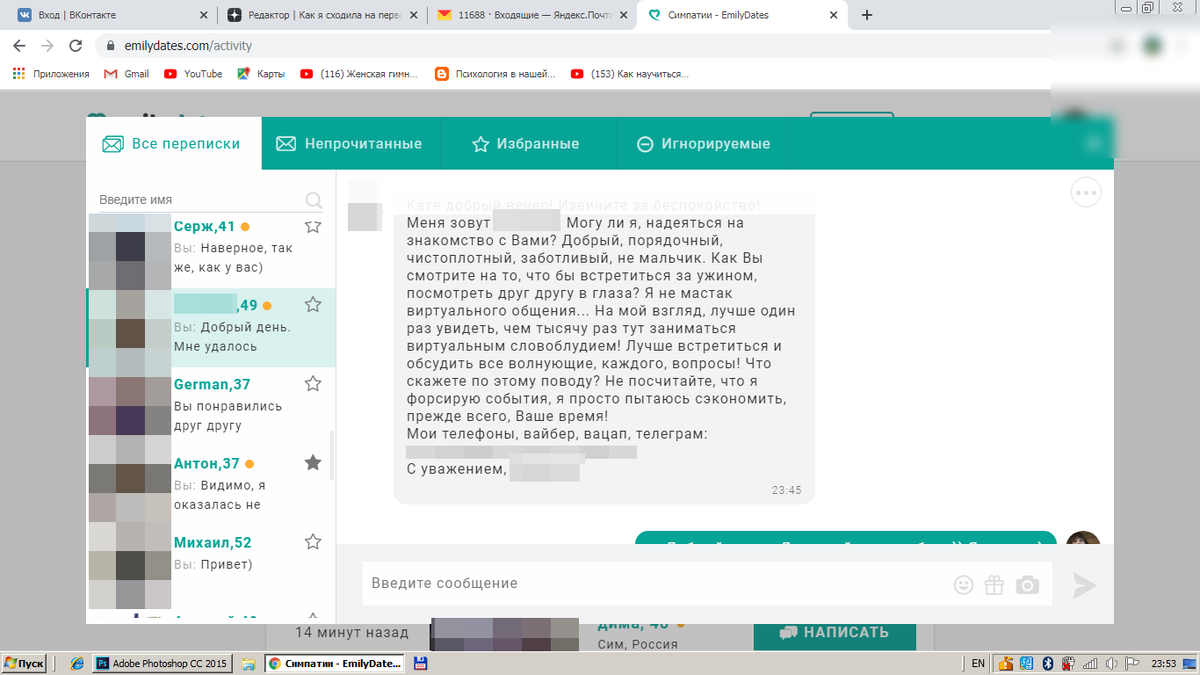1200x675 pixels.
Task: Star the Михаил,52 conversation
Action: tap(313, 541)
